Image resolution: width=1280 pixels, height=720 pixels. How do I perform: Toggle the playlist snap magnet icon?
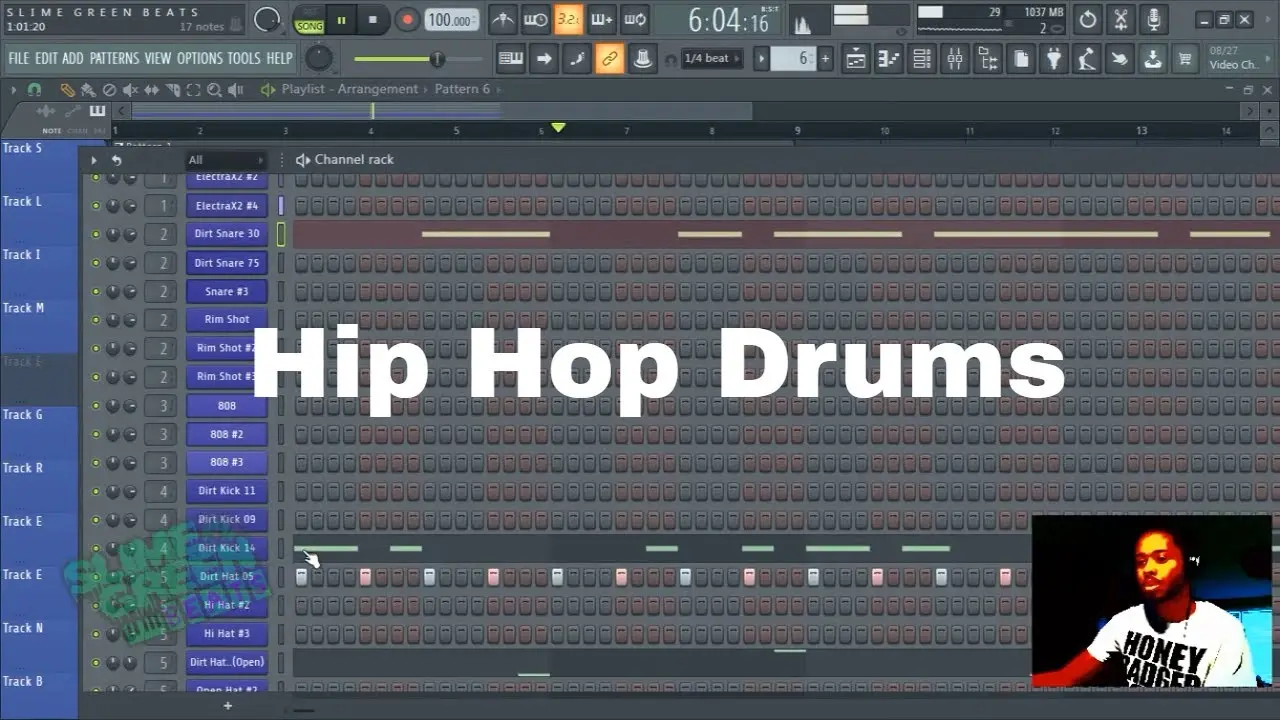[35, 89]
